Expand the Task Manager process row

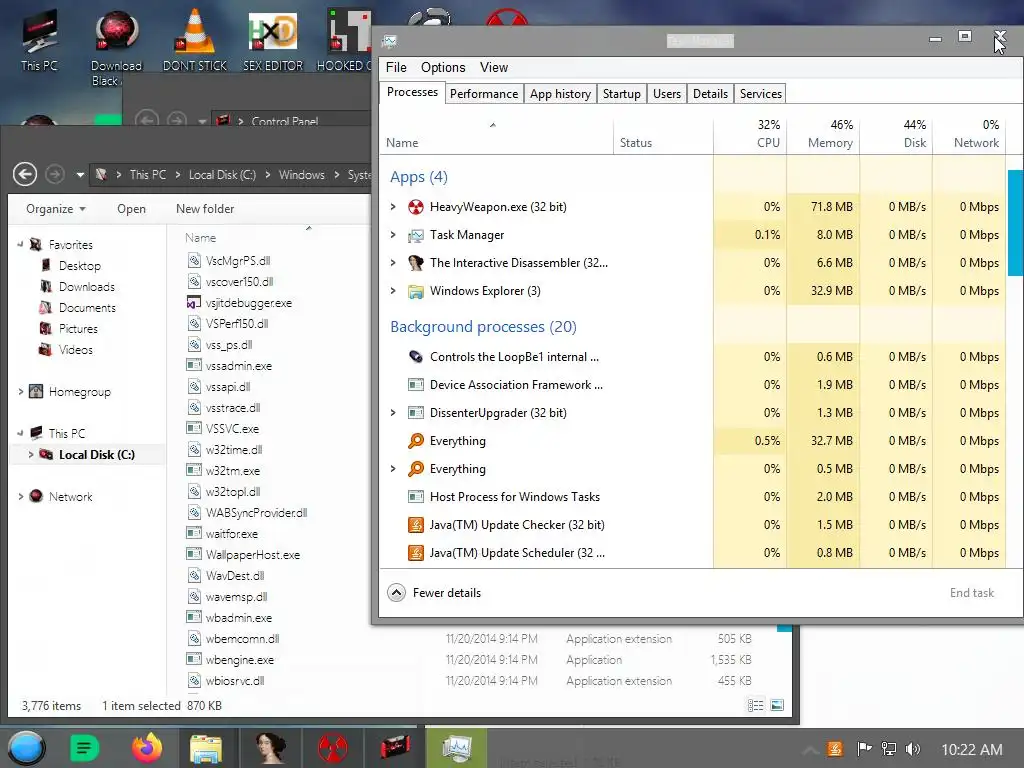(x=393, y=235)
